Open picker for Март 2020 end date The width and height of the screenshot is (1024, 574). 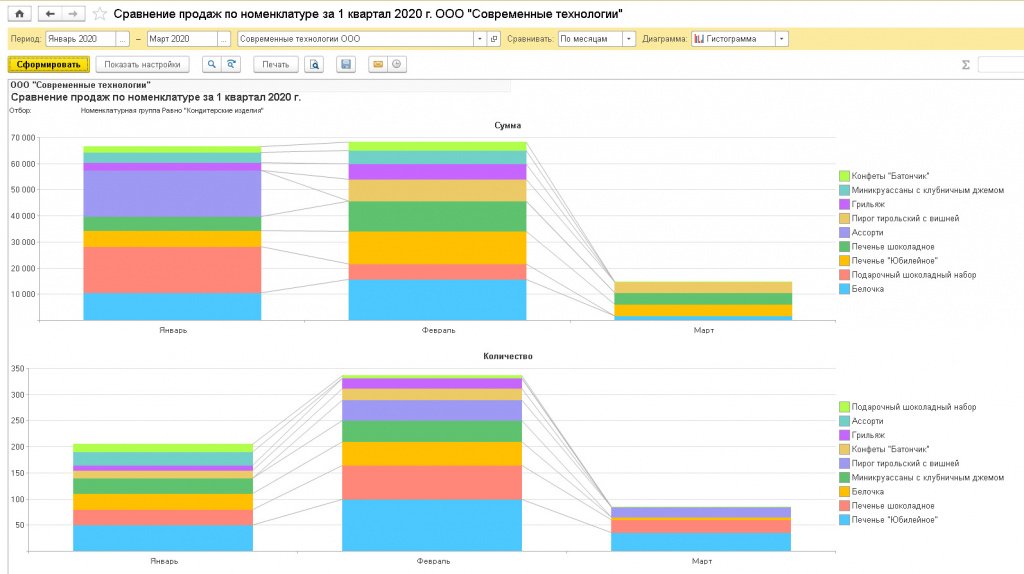click(223, 39)
